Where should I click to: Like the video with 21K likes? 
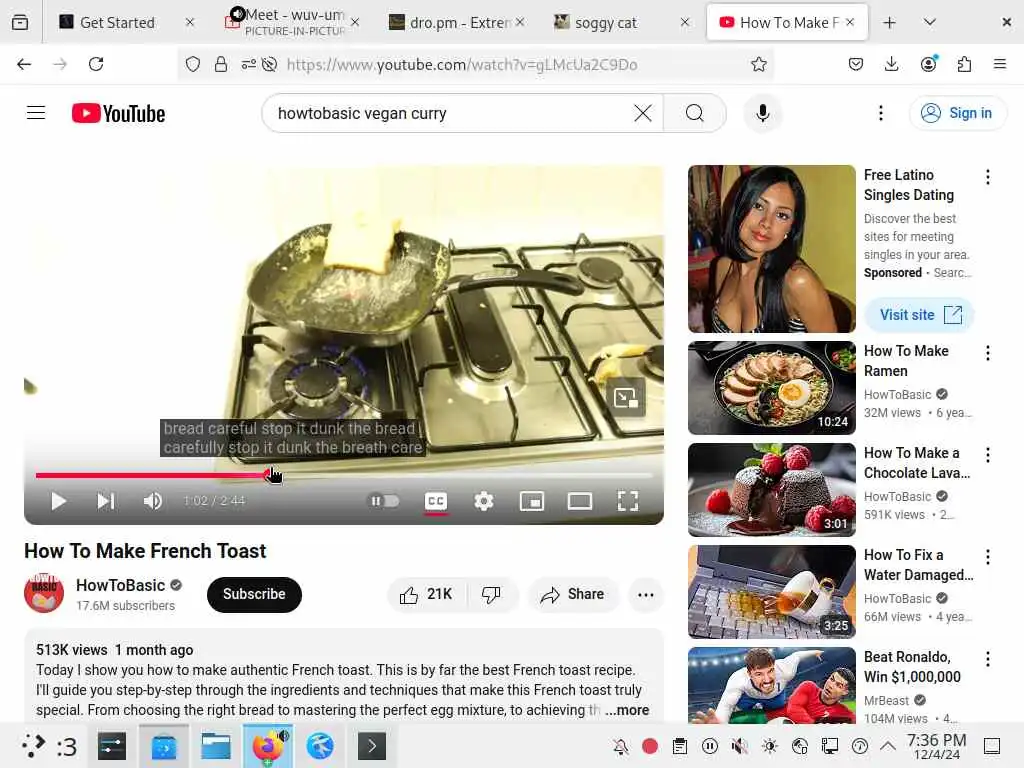[427, 594]
